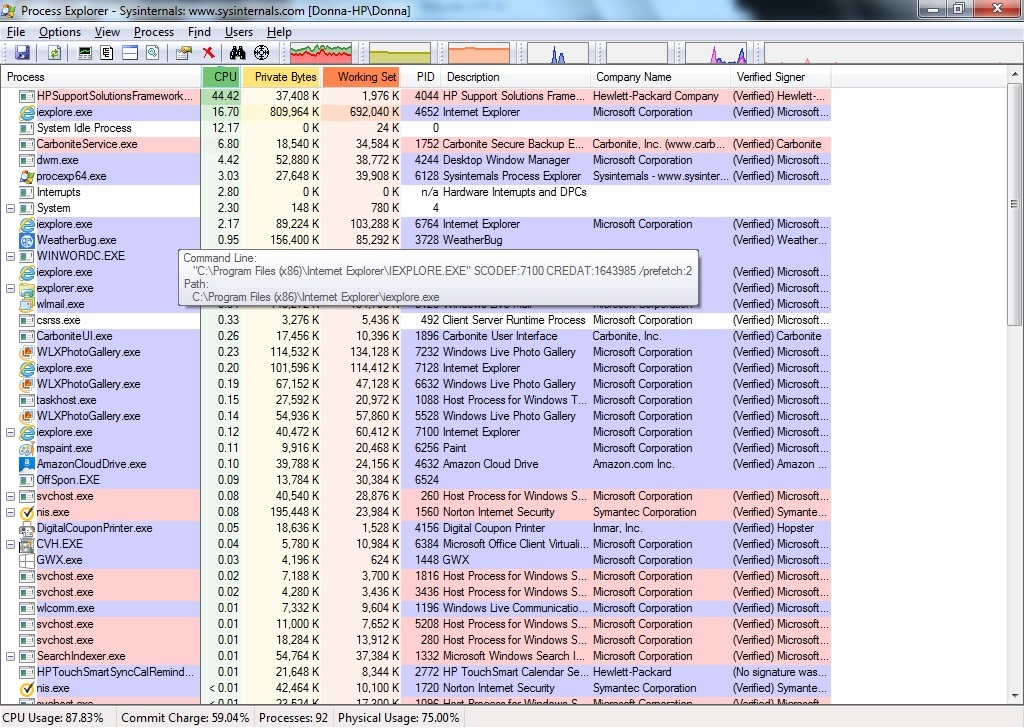Collapse the nis.exe PID 1560 tree node
1024x728 pixels.
(x=10, y=513)
